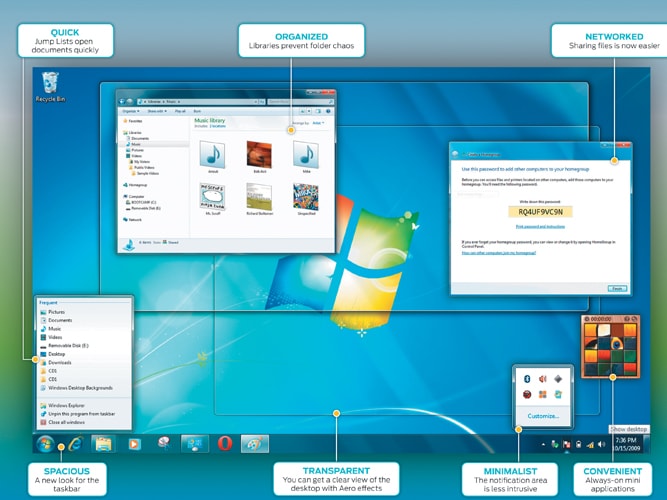The width and height of the screenshot is (667, 500).
Task: Select Music in the Libraries tree
Action: [x=138, y=144]
